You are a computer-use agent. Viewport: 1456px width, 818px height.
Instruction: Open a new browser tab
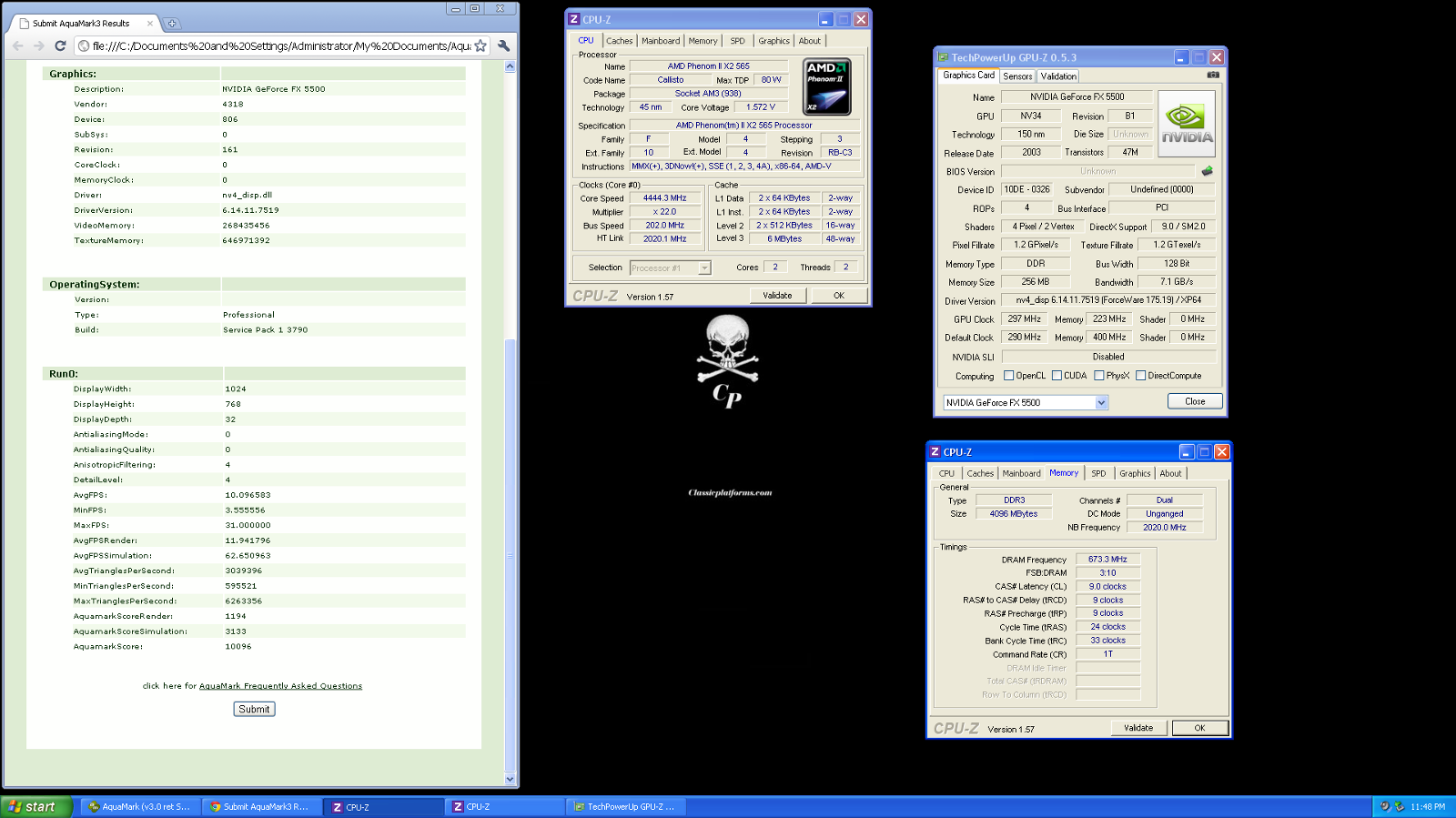[172, 24]
